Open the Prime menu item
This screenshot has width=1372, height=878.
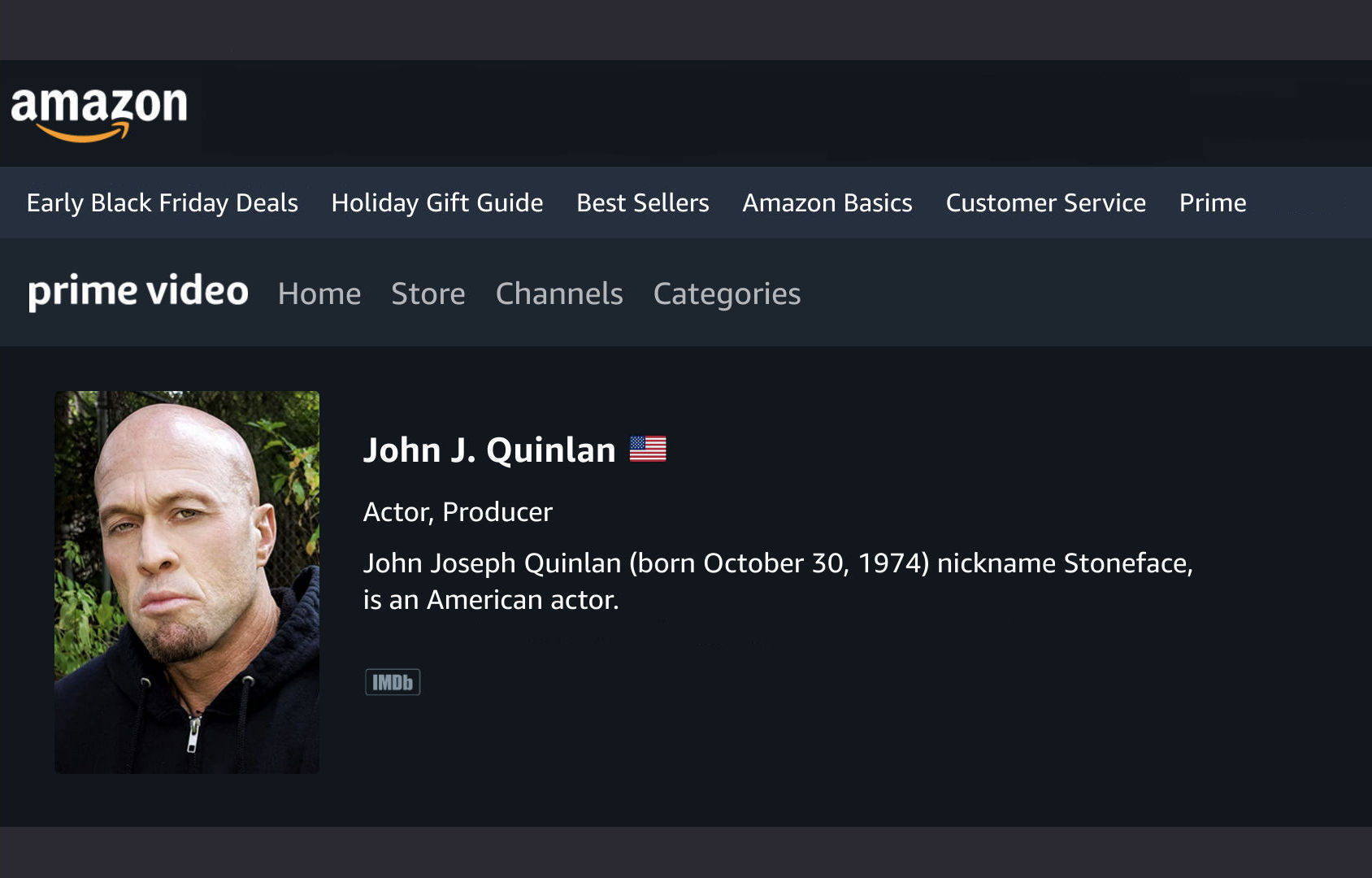point(1213,202)
